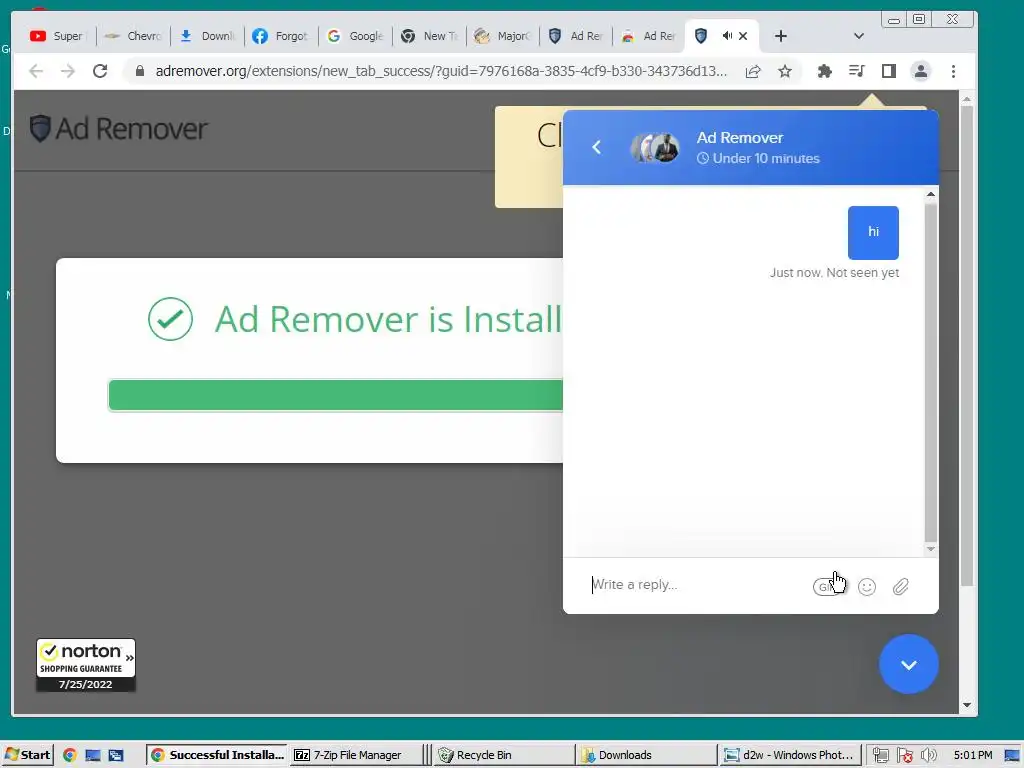Click the chat message list scrollbar
This screenshot has height=768, width=1024.
931,373
